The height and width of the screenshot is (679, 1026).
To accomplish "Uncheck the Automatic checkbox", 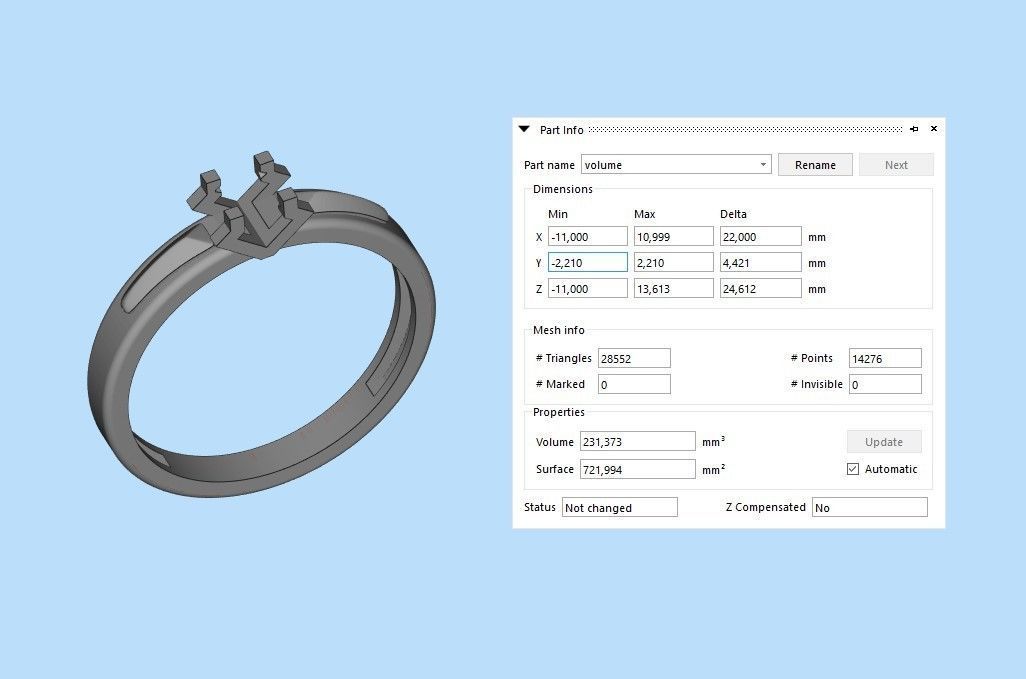I will click(x=853, y=469).
